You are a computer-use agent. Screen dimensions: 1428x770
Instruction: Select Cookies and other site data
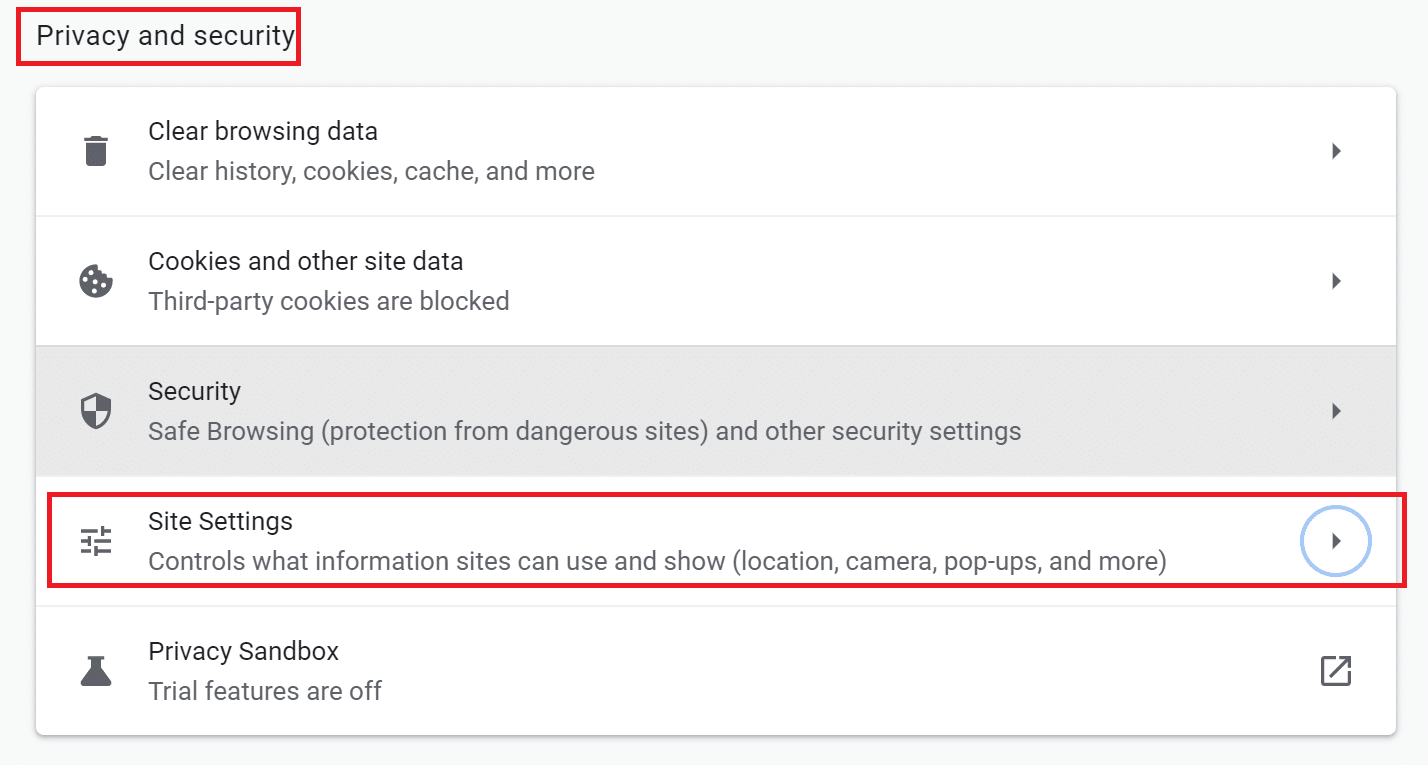pyautogui.click(x=305, y=261)
